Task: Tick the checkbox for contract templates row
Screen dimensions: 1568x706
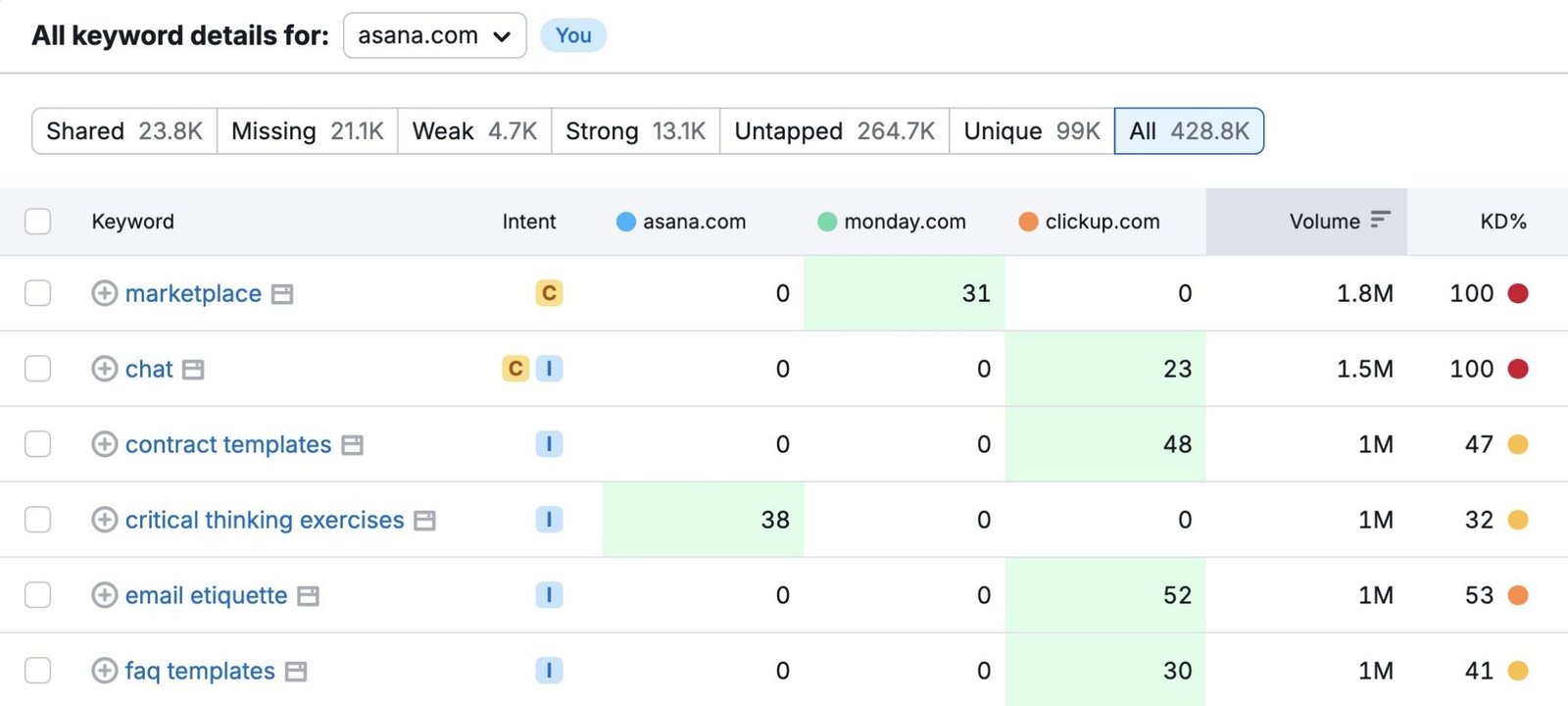Action: [37, 444]
